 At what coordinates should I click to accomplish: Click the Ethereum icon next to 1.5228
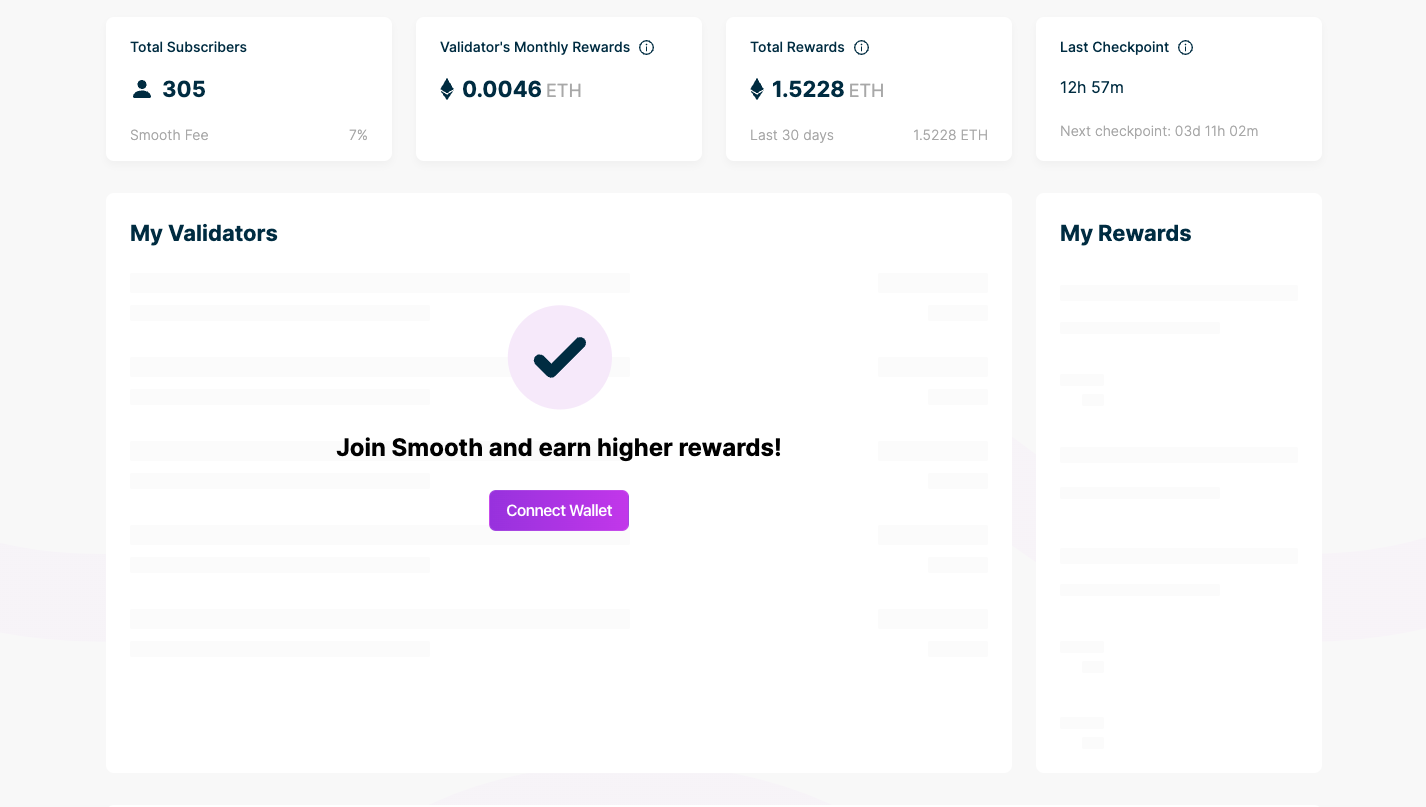pyautogui.click(x=757, y=89)
